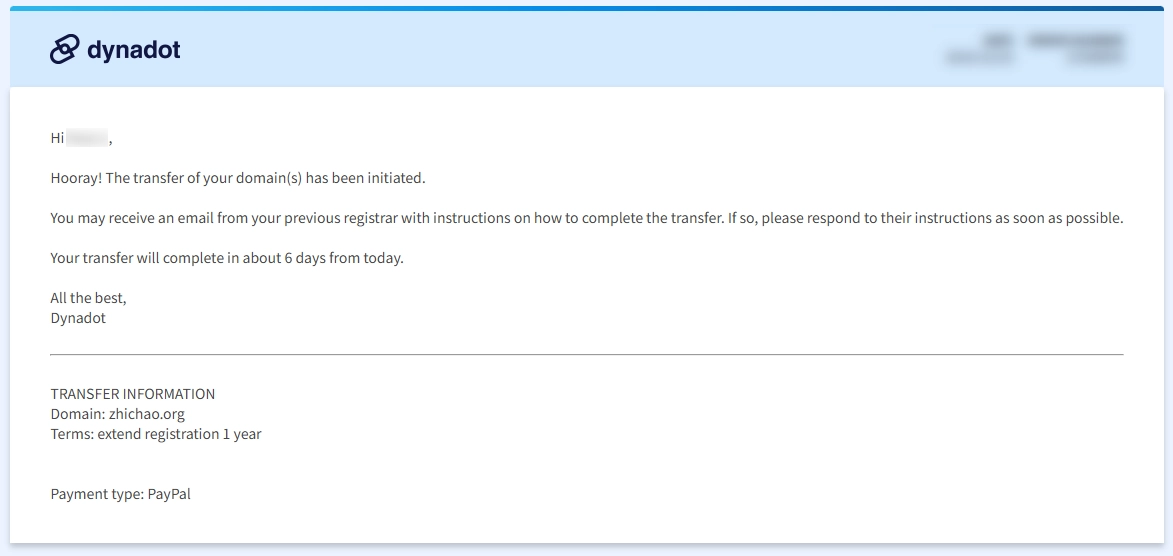Open the zhichao.org domain name
This screenshot has height=556, width=1173.
[x=146, y=414]
